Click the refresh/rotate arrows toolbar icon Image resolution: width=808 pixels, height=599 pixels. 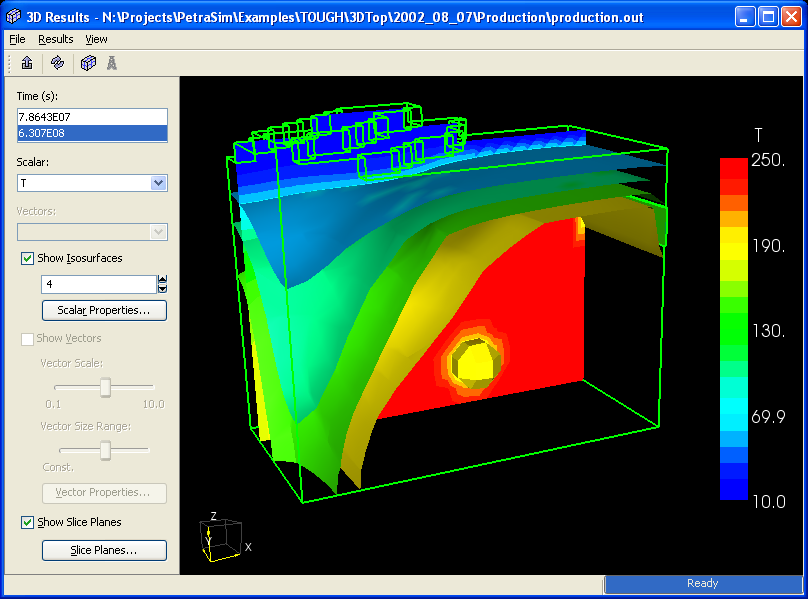[x=57, y=63]
